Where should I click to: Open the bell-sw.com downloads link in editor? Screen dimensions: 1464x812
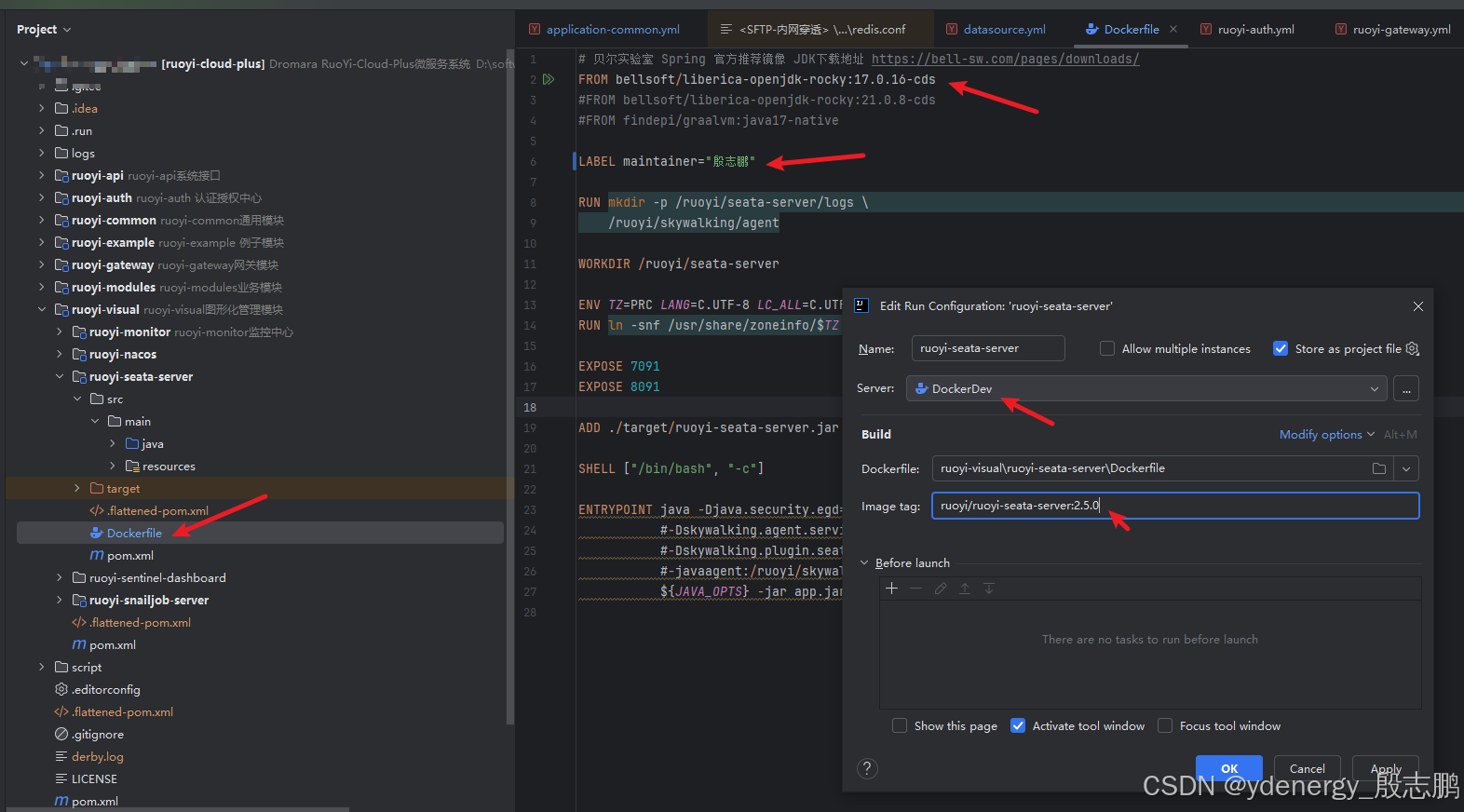point(1005,59)
